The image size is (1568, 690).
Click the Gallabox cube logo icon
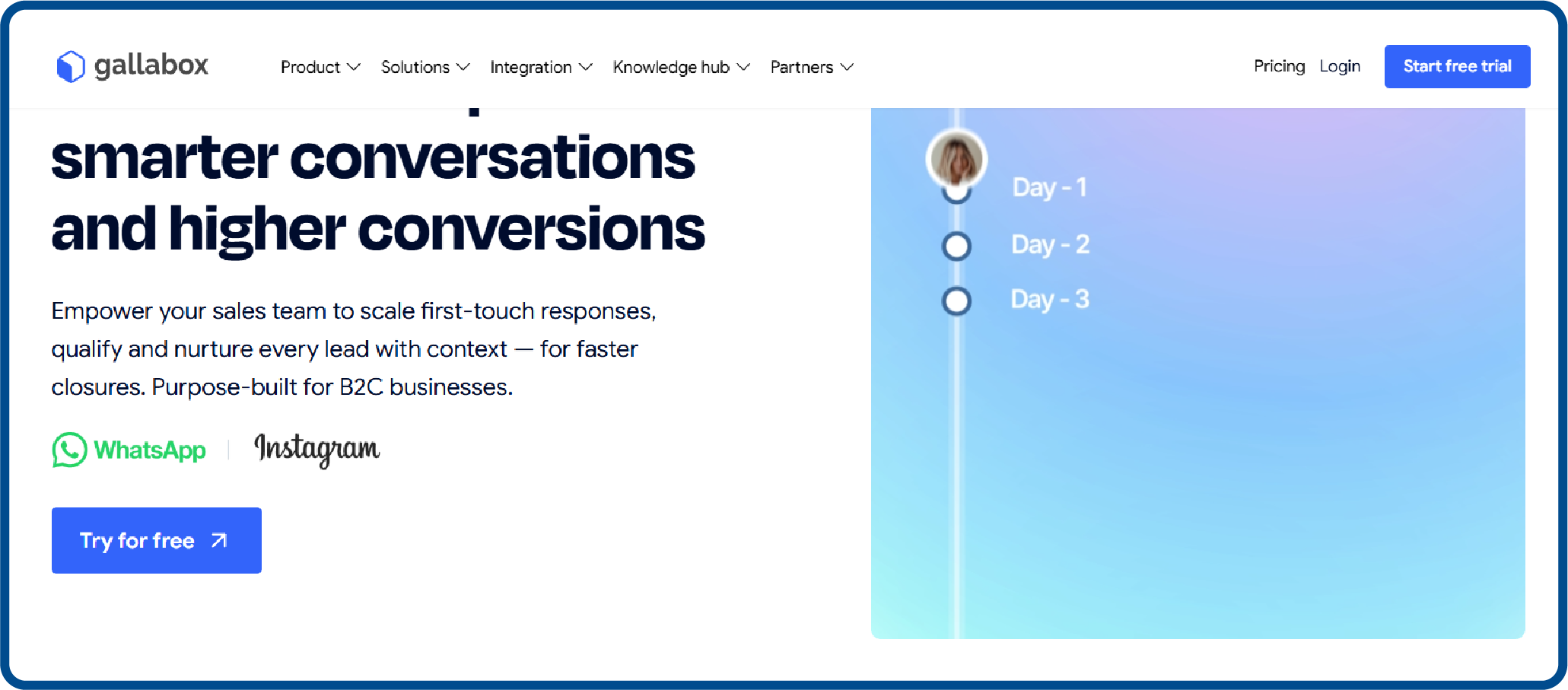[x=70, y=66]
